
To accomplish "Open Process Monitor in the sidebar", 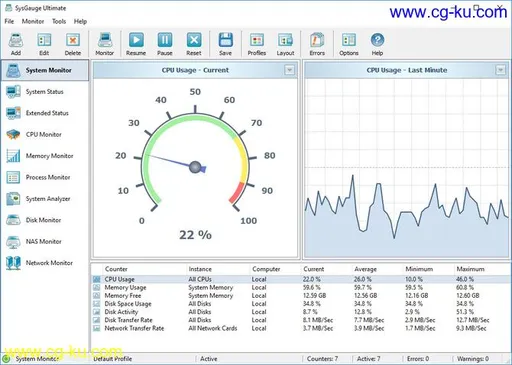I will (x=45, y=177).
